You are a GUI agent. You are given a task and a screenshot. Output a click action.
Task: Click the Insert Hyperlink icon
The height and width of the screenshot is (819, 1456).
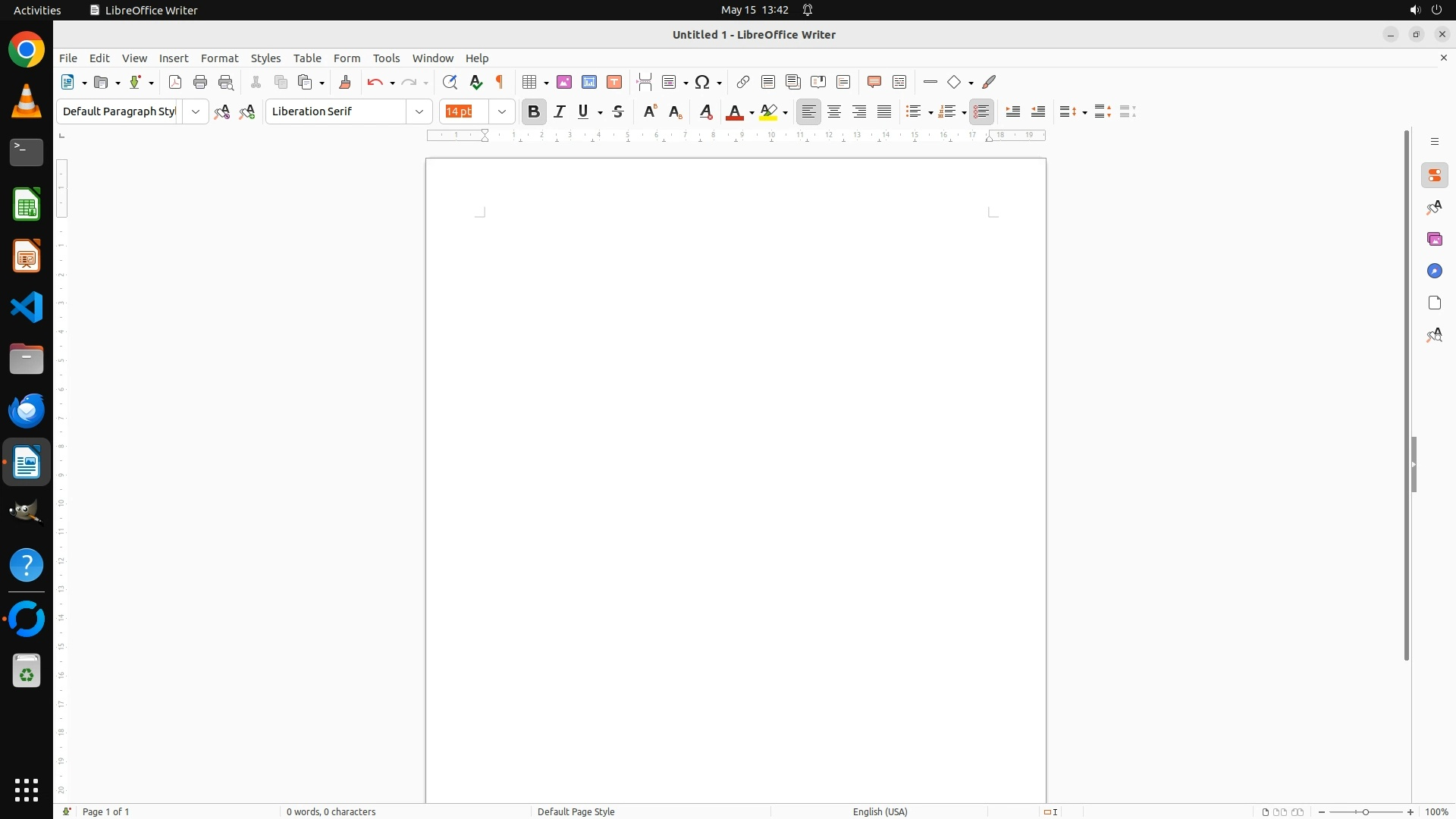(743, 82)
